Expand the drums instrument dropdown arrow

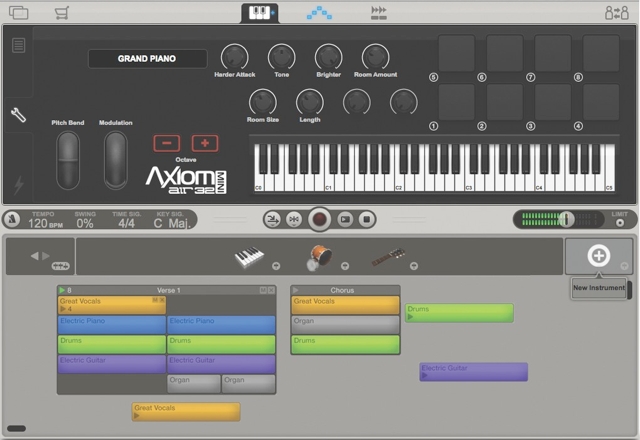345,266
